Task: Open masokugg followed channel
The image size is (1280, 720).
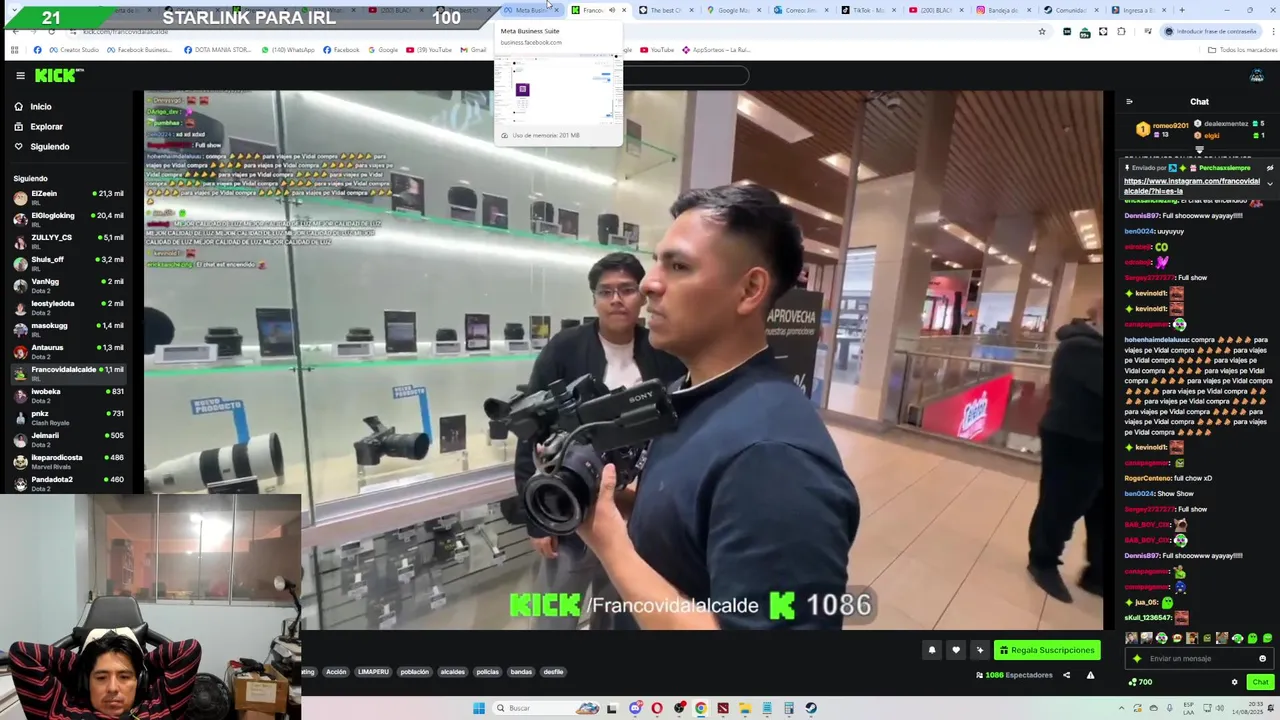Action: 68,329
